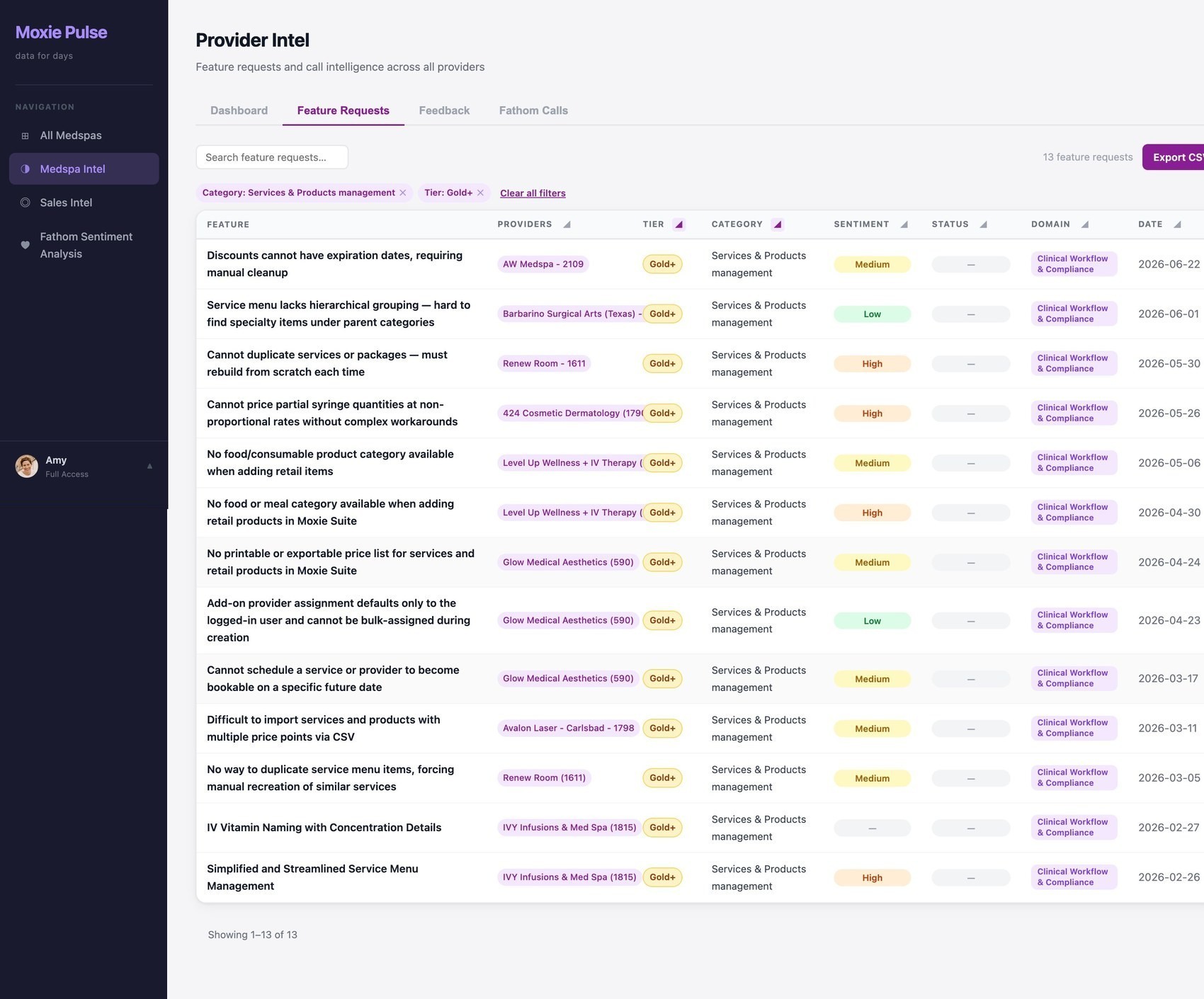This screenshot has height=999, width=1204.
Task: Open 'Service menu lacks hierarchical grouping' request
Action: 339,314
